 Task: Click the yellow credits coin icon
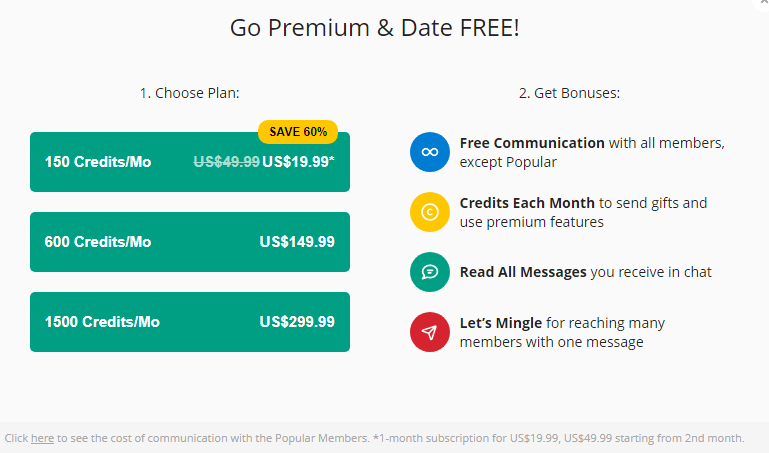pos(430,212)
